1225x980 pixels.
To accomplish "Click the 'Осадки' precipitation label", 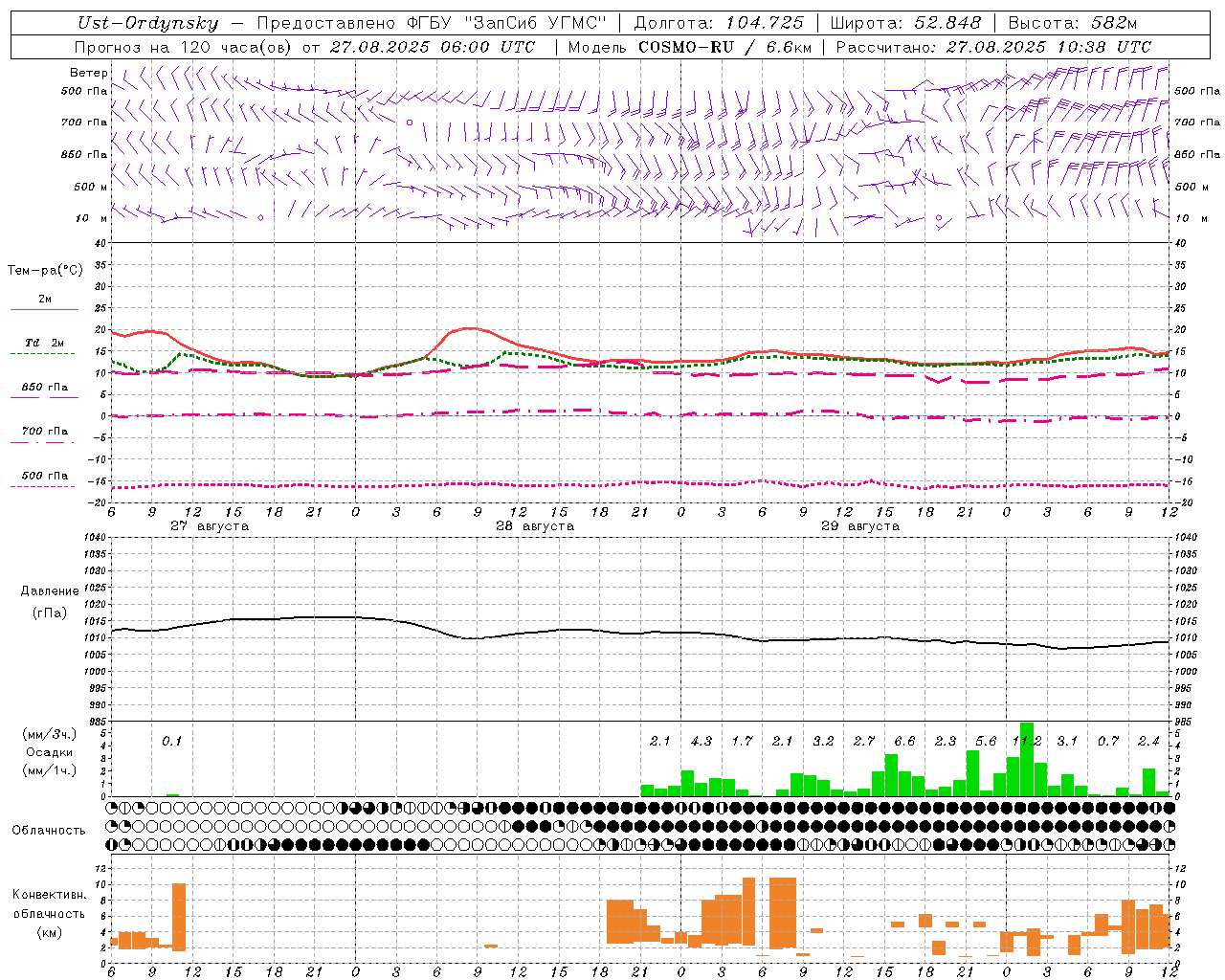I will [x=50, y=752].
